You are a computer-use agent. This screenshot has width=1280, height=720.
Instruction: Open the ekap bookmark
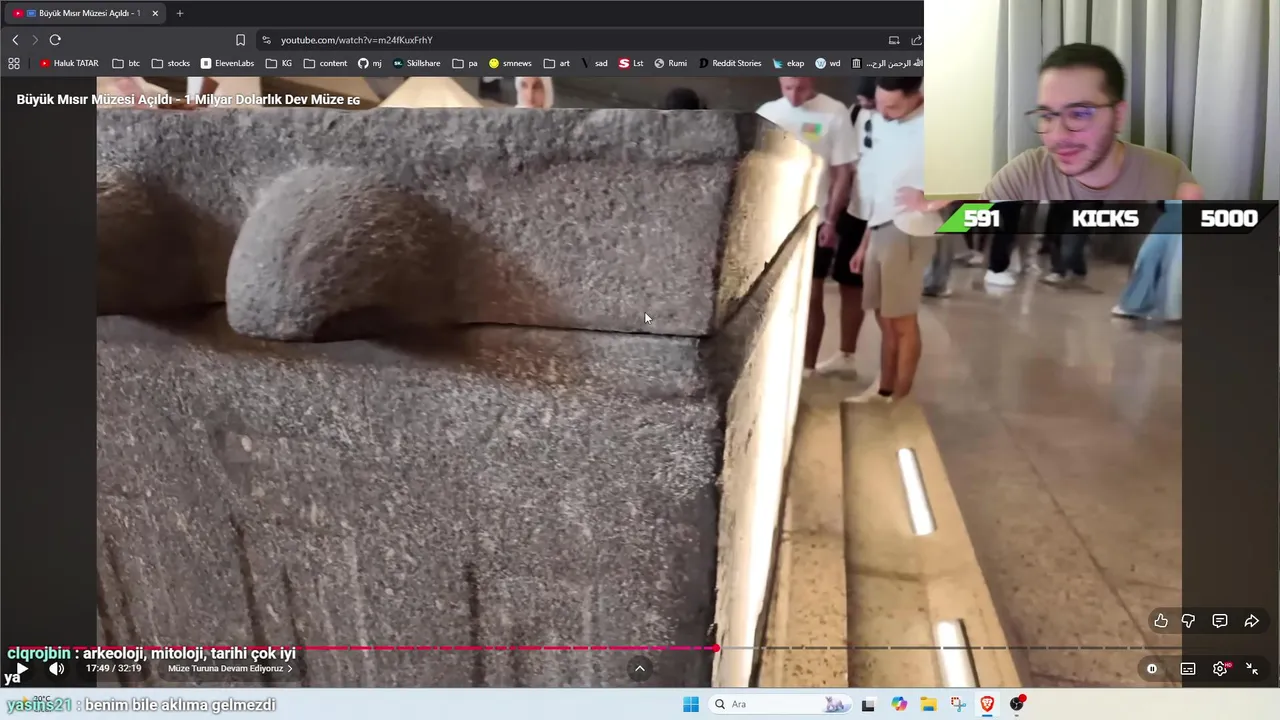click(x=788, y=63)
